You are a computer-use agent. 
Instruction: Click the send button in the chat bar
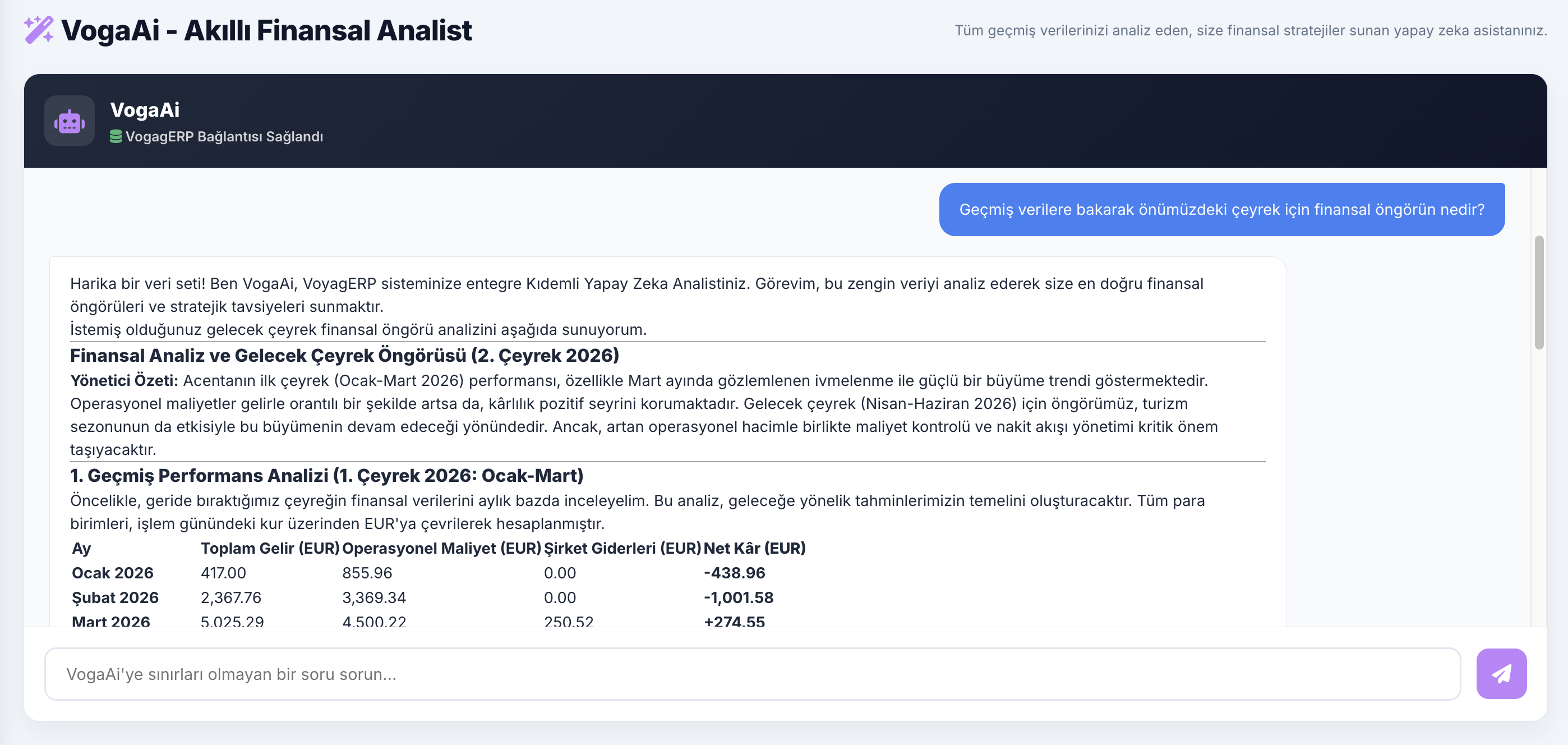1501,673
